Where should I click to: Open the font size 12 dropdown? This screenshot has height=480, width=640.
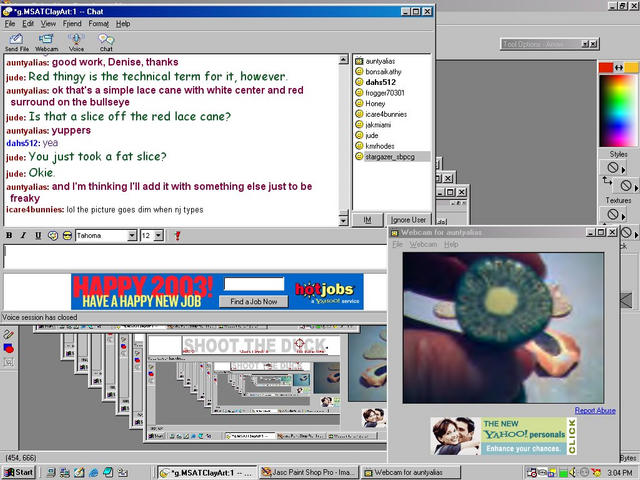pos(159,236)
